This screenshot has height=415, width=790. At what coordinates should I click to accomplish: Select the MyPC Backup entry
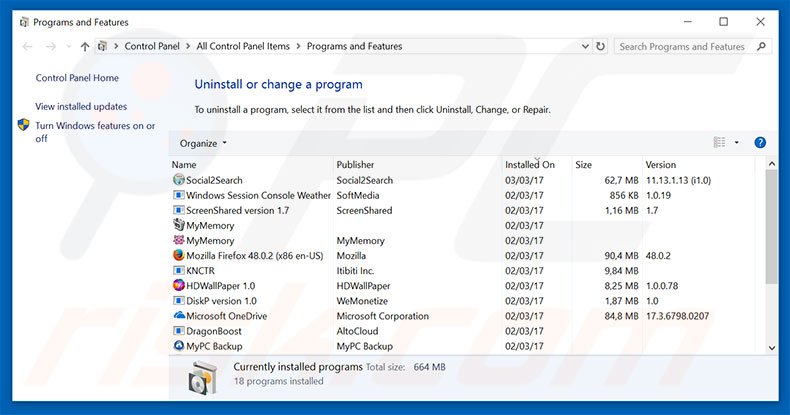(463, 346)
